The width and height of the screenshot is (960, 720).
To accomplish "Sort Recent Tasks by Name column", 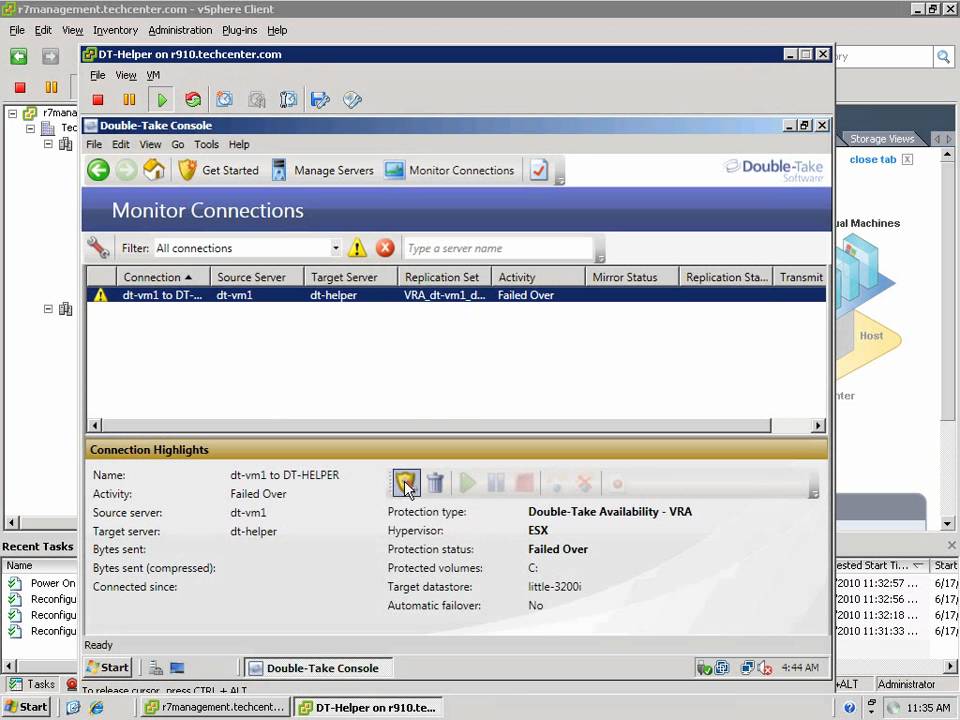I will click(x=40, y=565).
